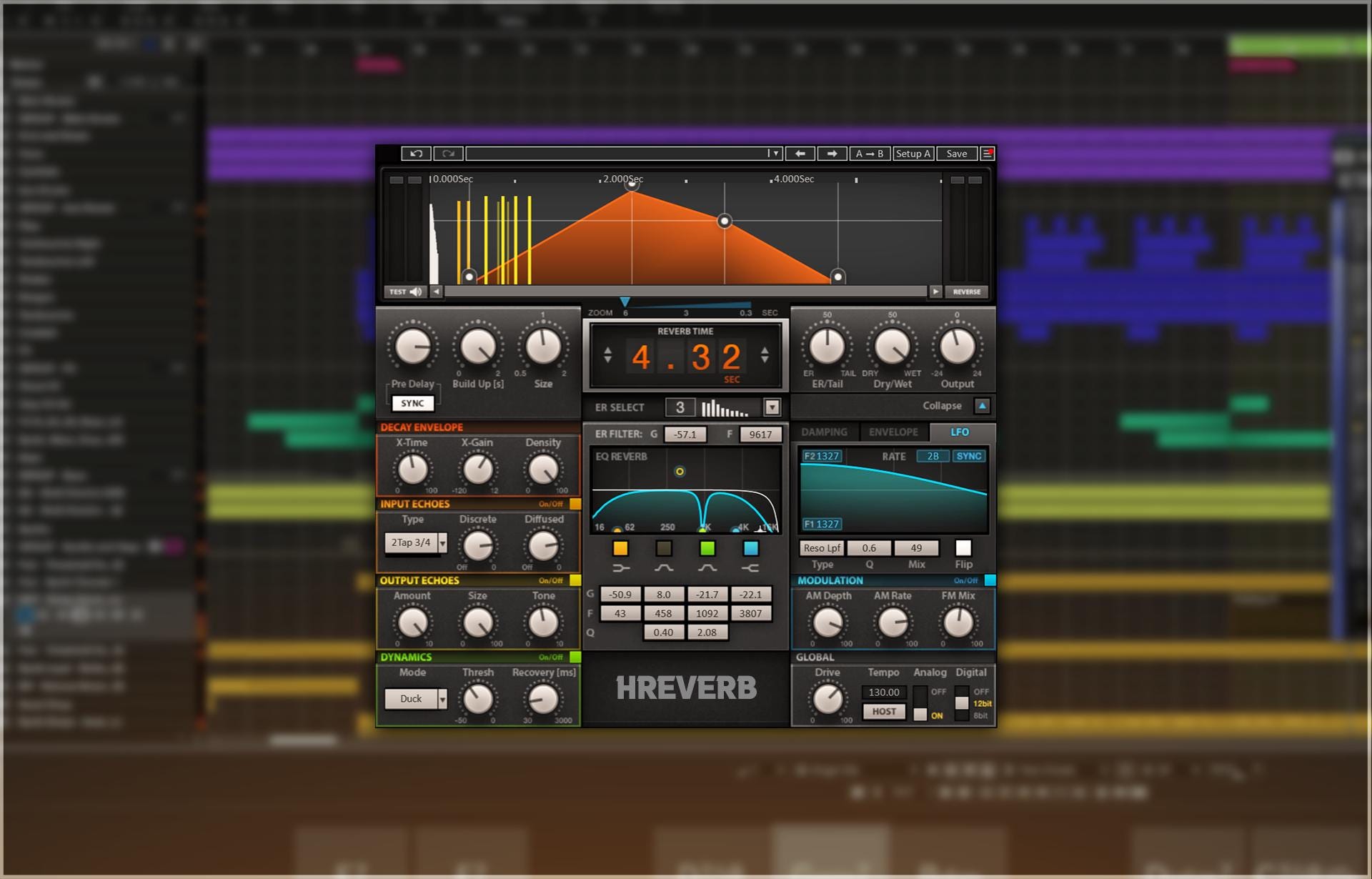Screen dimensions: 1372x879
Task: Switch to the LFO tab
Action: pos(960,432)
